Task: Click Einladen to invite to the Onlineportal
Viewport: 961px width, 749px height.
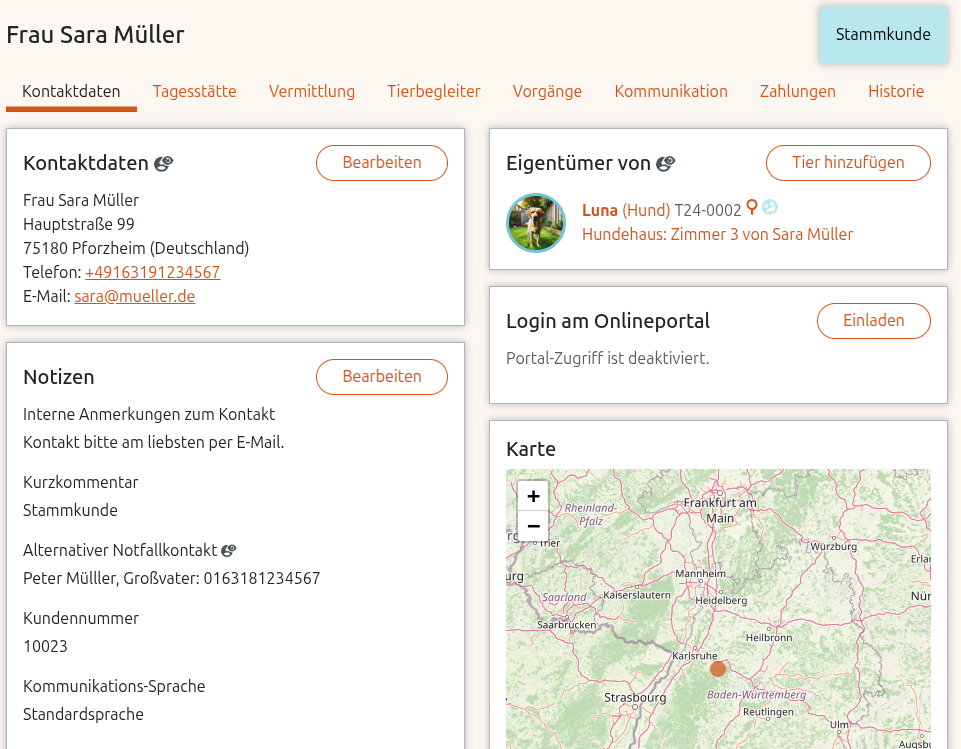Action: [873, 321]
